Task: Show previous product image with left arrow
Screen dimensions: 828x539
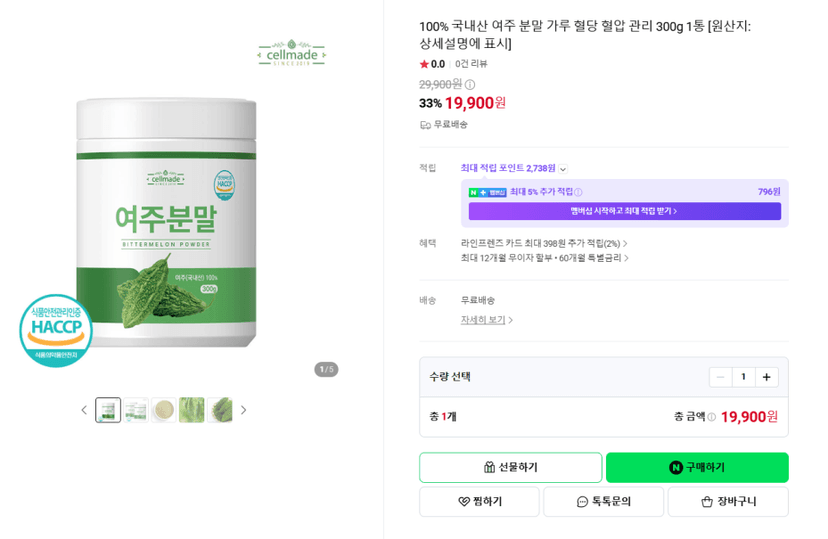Action: click(84, 410)
